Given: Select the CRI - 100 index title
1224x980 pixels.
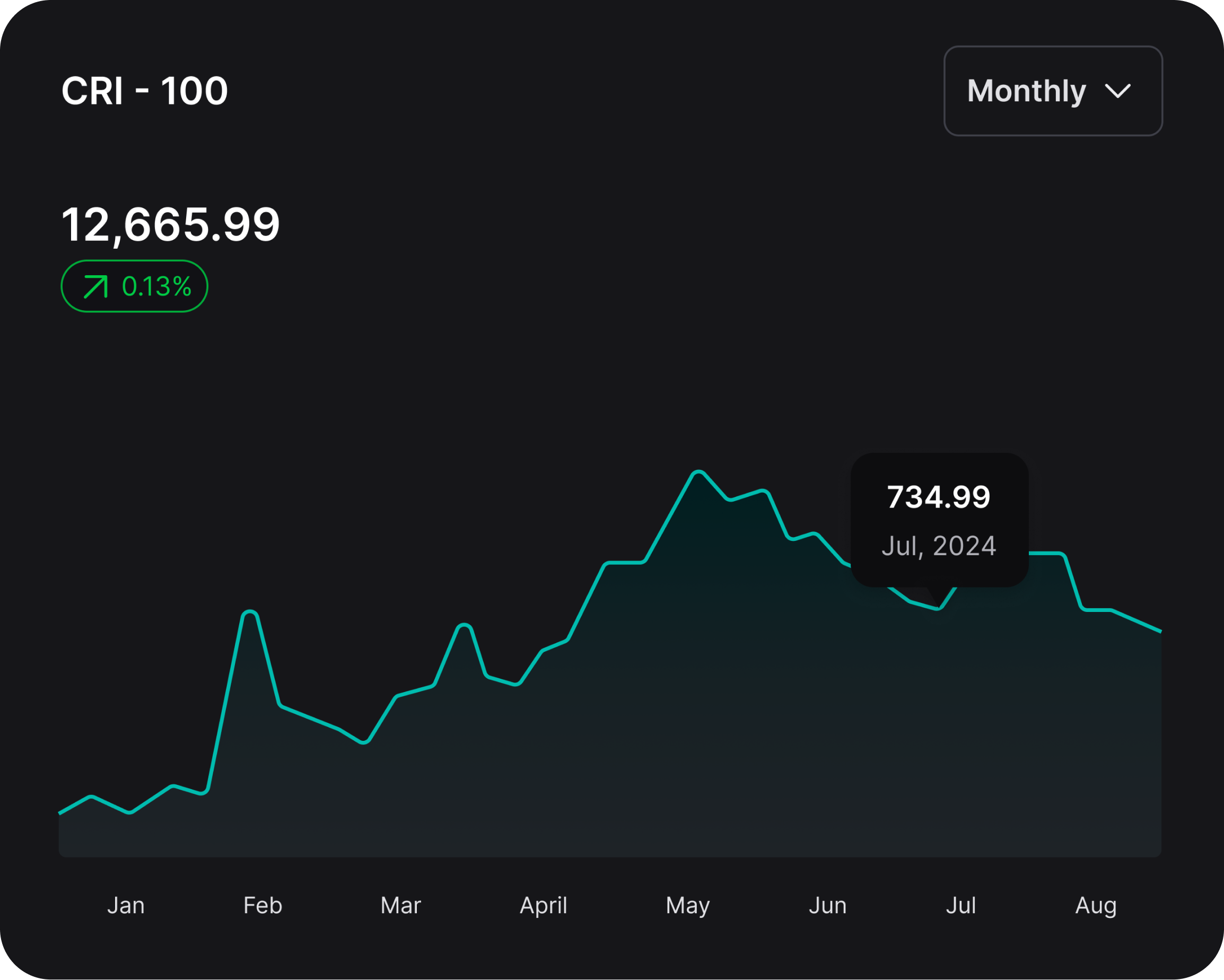Looking at the screenshot, I should pos(144,91).
